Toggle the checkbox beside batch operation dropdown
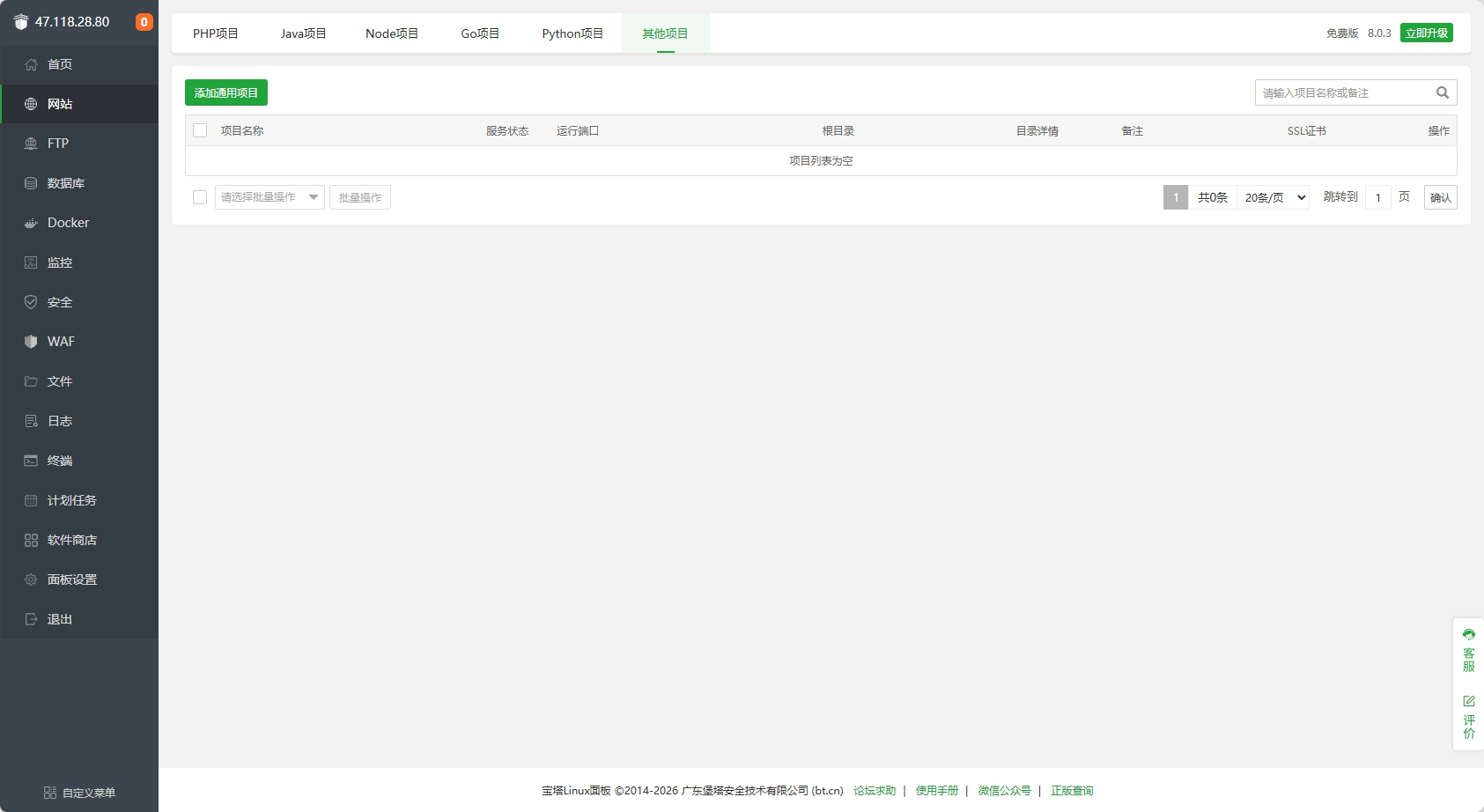This screenshot has height=812, width=1484. tap(200, 197)
